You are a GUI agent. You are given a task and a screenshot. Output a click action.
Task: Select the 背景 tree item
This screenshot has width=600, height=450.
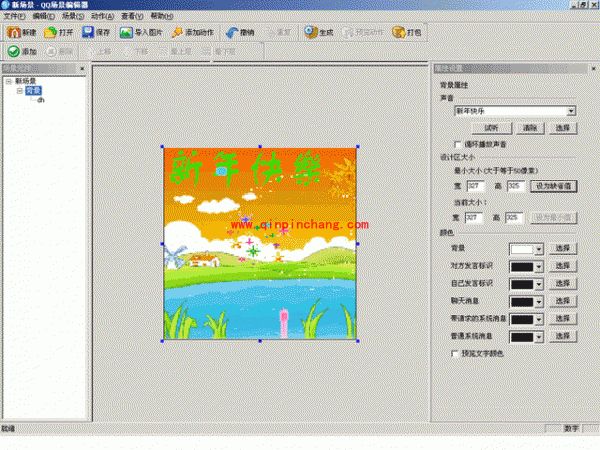[x=33, y=91]
